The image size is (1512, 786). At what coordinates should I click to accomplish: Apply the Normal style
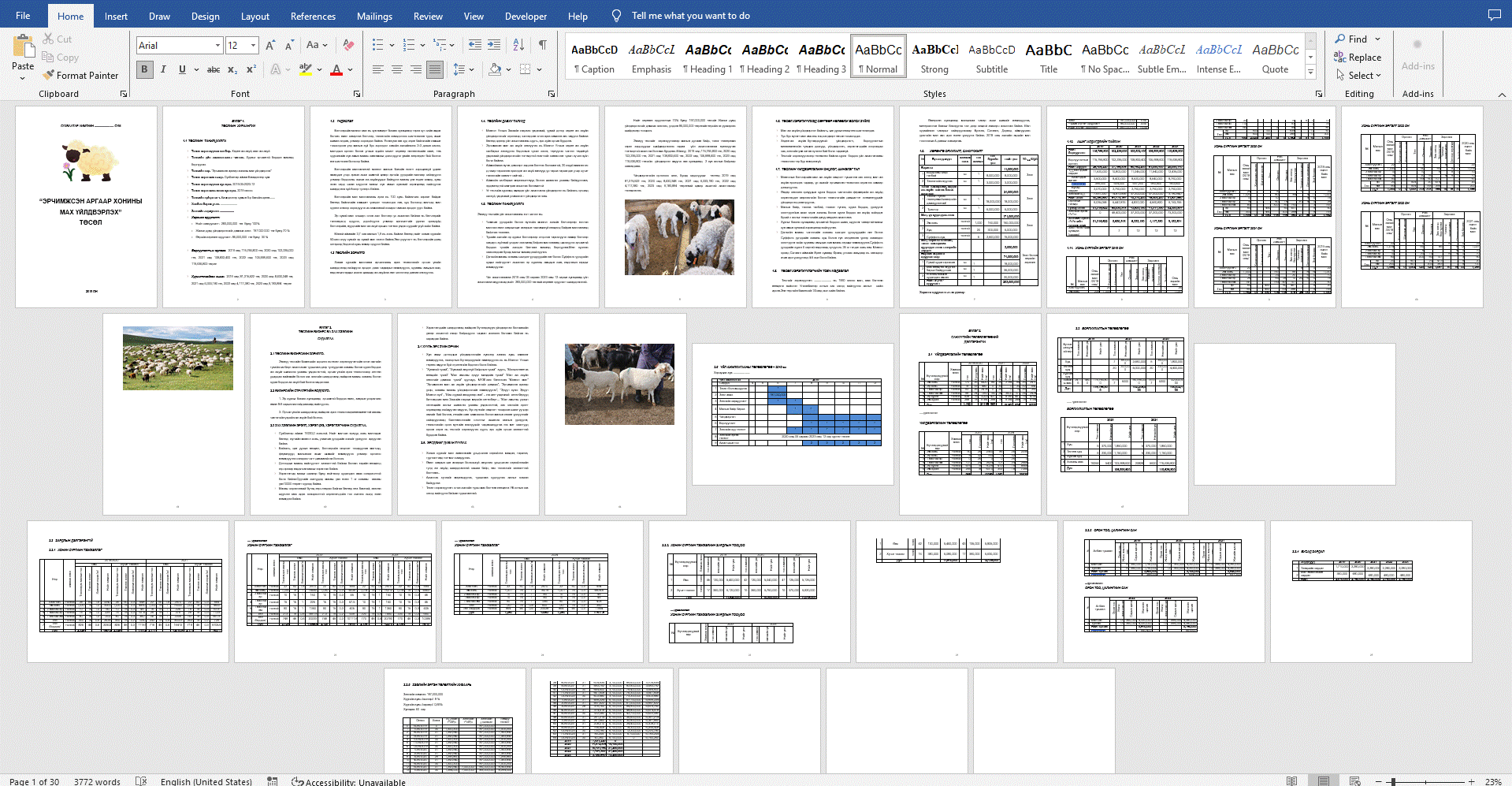click(x=879, y=57)
